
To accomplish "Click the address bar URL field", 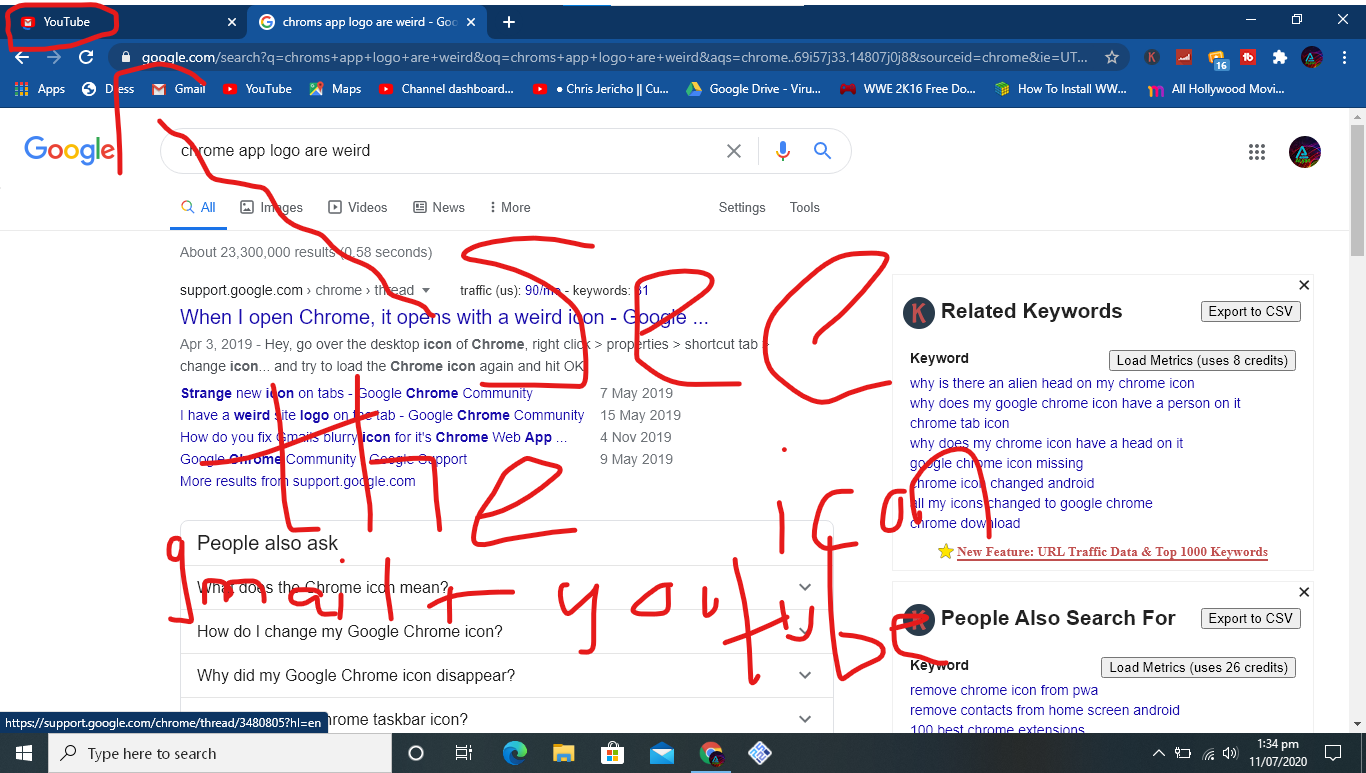I will tap(615, 58).
